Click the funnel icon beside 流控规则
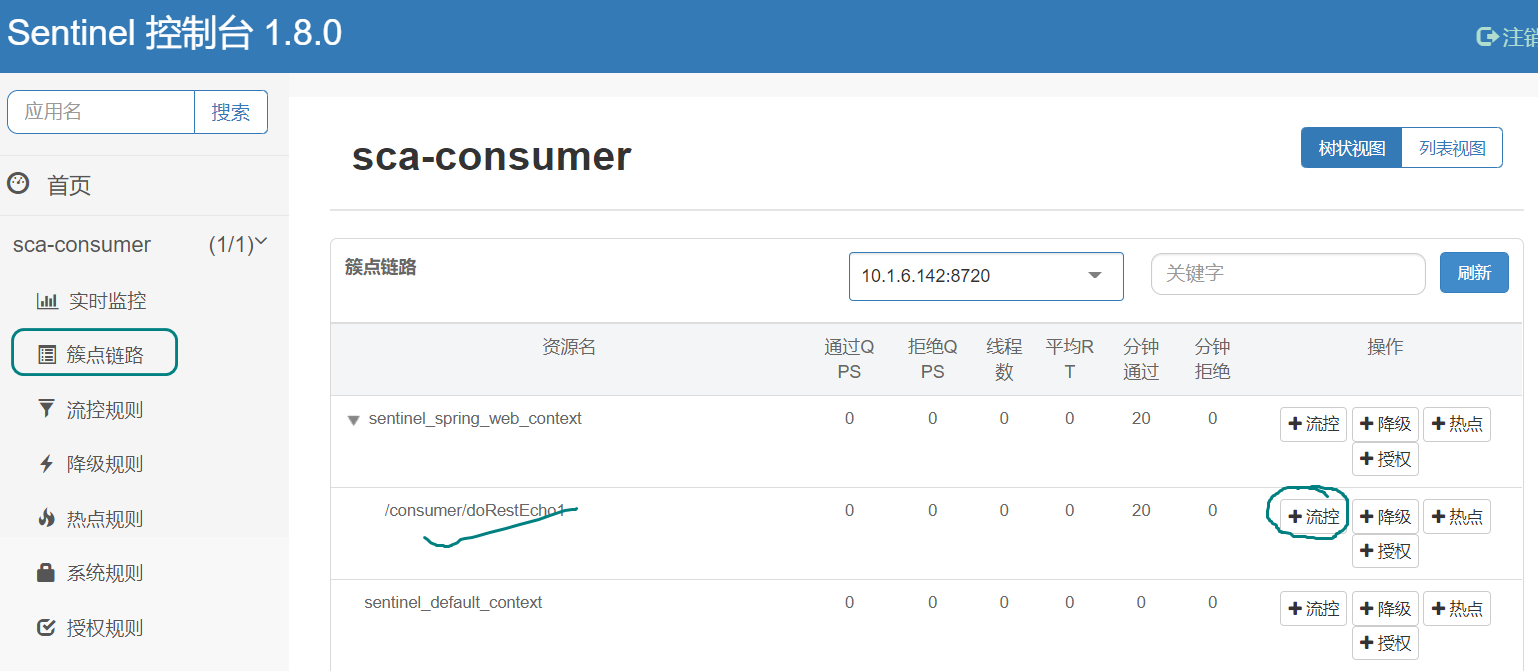 point(46,409)
